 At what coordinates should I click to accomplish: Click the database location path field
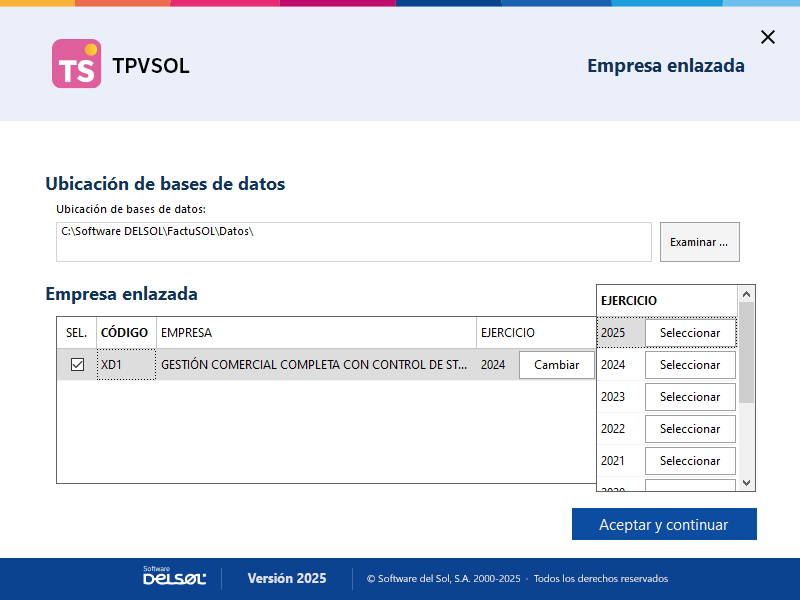click(354, 242)
